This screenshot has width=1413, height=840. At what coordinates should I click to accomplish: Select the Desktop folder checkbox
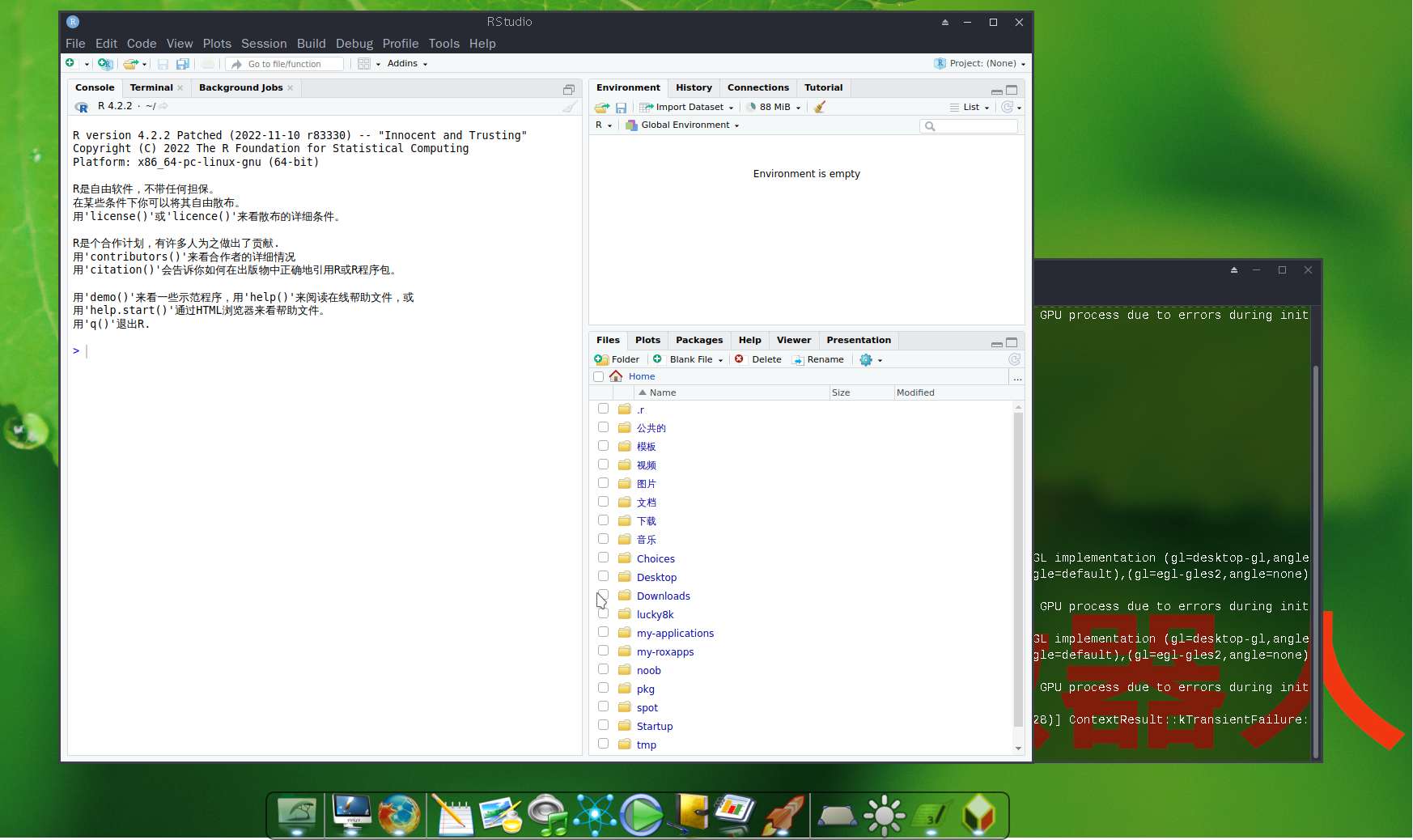(x=603, y=576)
